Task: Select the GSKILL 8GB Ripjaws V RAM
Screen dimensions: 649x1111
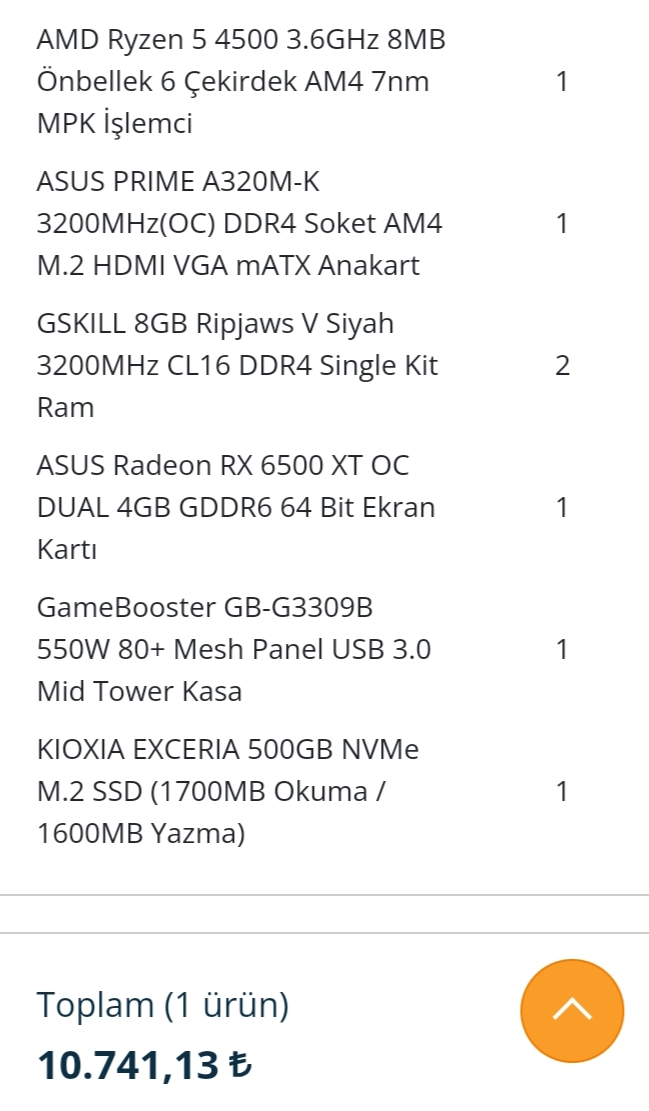Action: [x=236, y=366]
